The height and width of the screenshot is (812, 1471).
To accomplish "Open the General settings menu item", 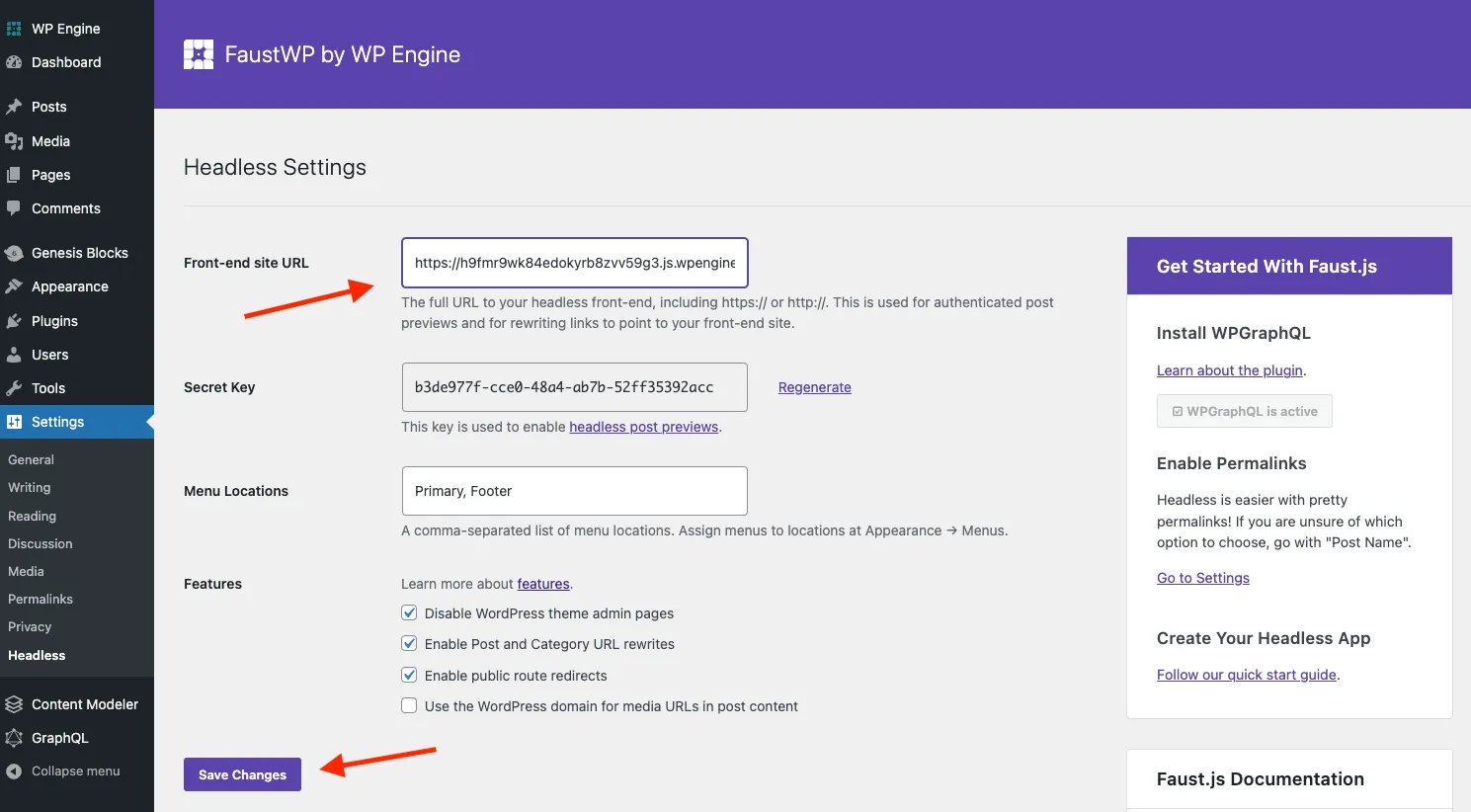I will click(x=31, y=459).
